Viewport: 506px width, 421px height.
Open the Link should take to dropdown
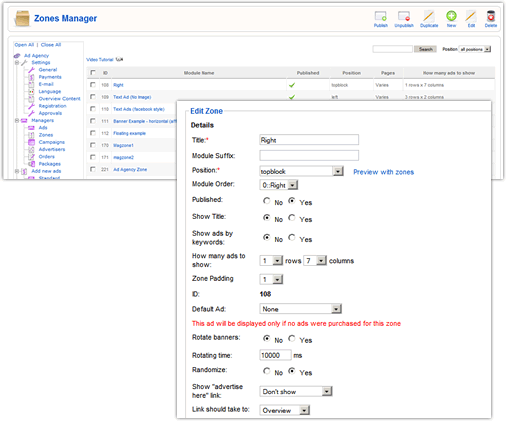pyautogui.click(x=285, y=410)
